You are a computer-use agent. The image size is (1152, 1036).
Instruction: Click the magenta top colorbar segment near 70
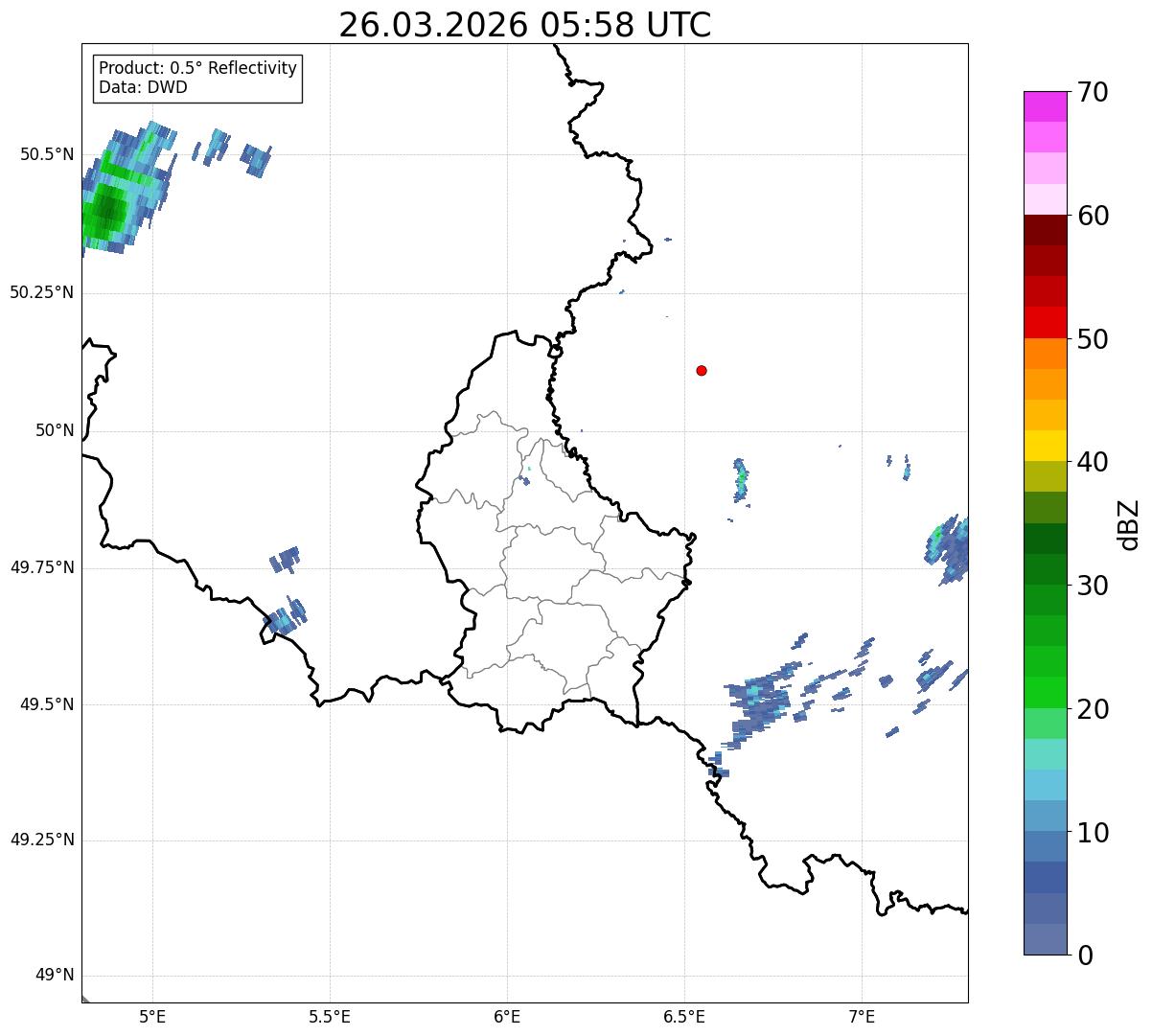1045,106
